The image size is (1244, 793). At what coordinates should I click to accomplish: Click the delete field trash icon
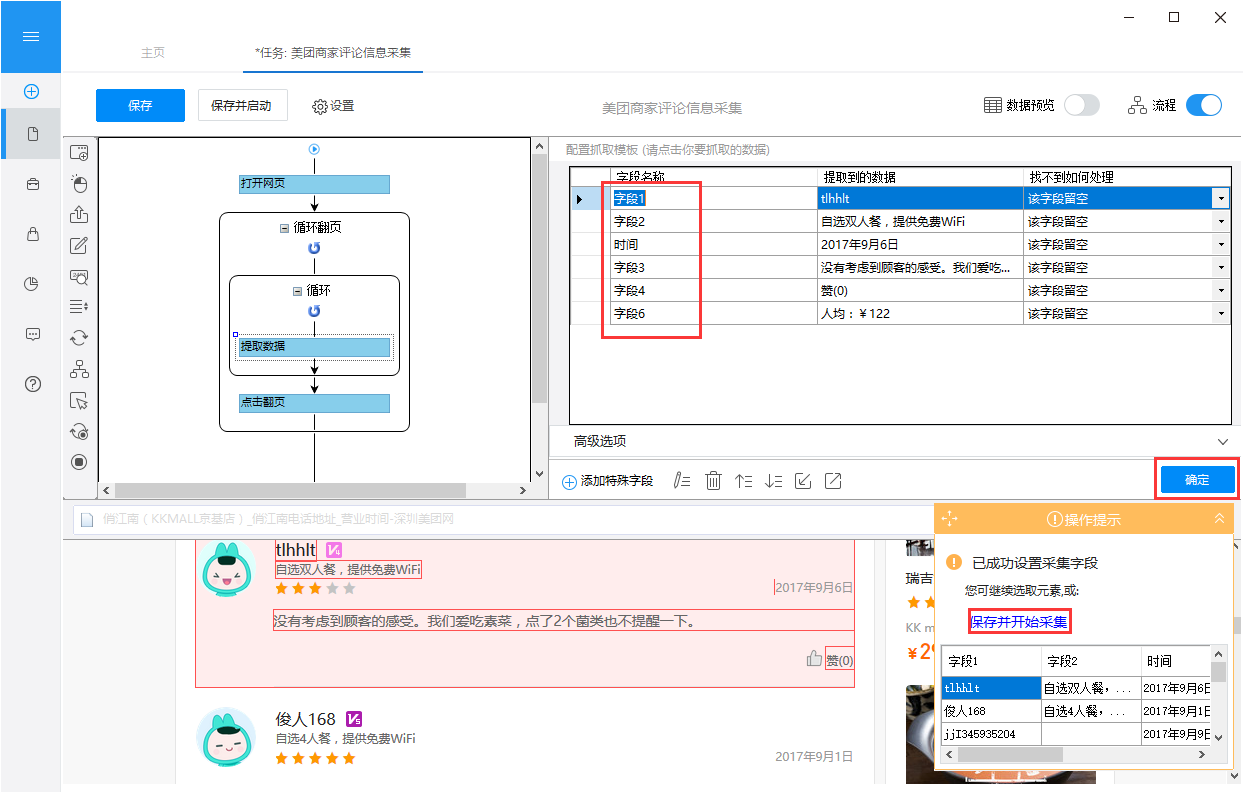[713, 481]
